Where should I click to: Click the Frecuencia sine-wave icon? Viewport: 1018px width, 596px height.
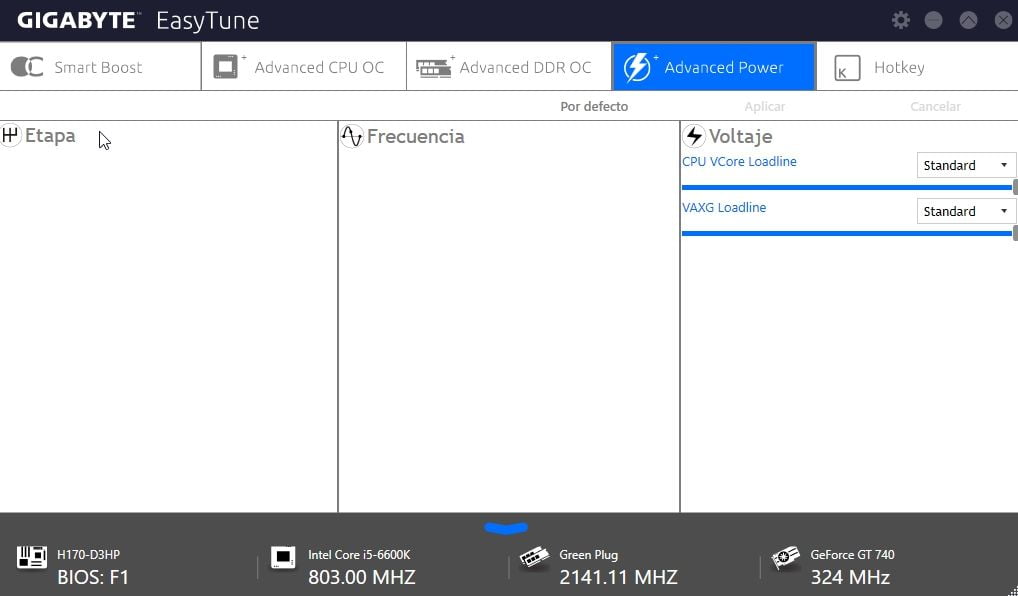(352, 136)
